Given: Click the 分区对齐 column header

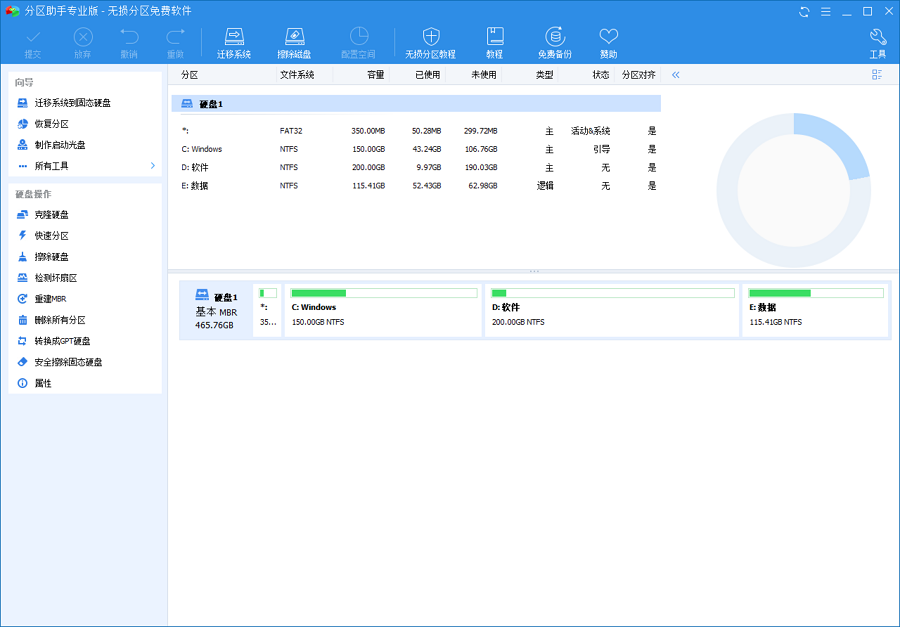Looking at the screenshot, I should (639, 75).
